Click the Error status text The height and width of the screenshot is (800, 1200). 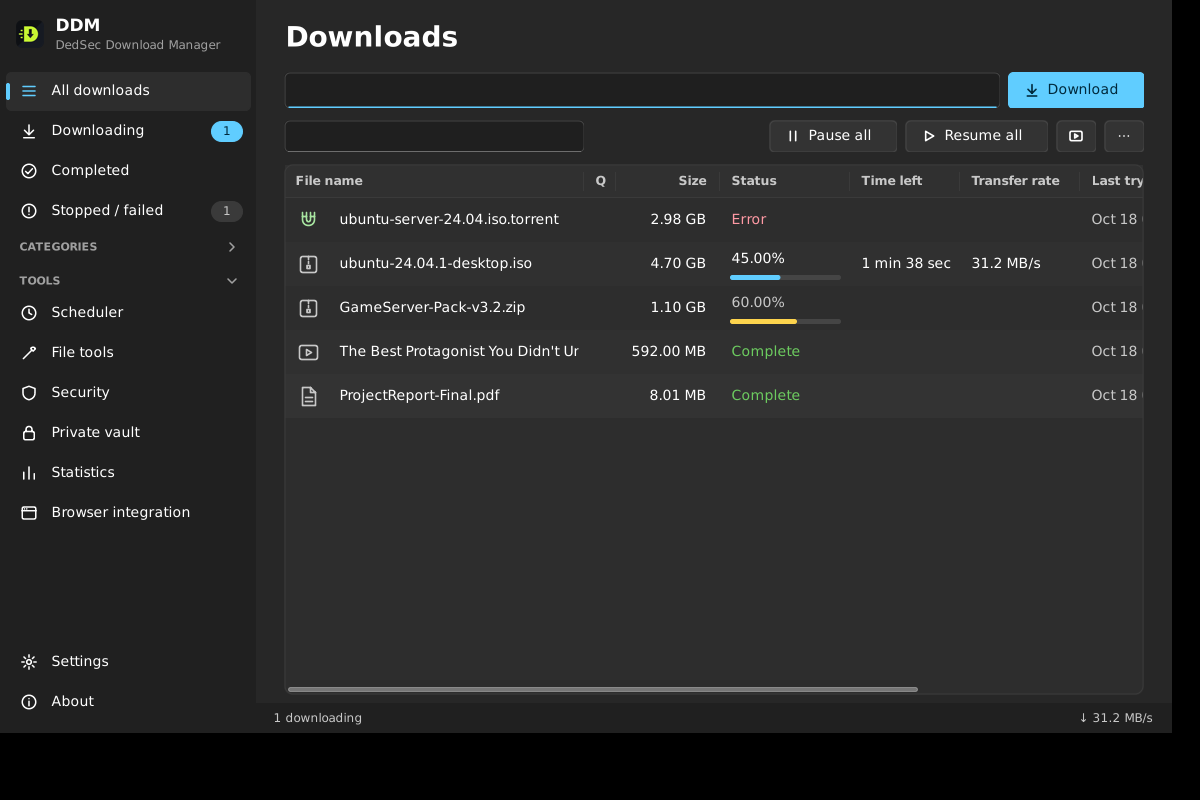(749, 219)
